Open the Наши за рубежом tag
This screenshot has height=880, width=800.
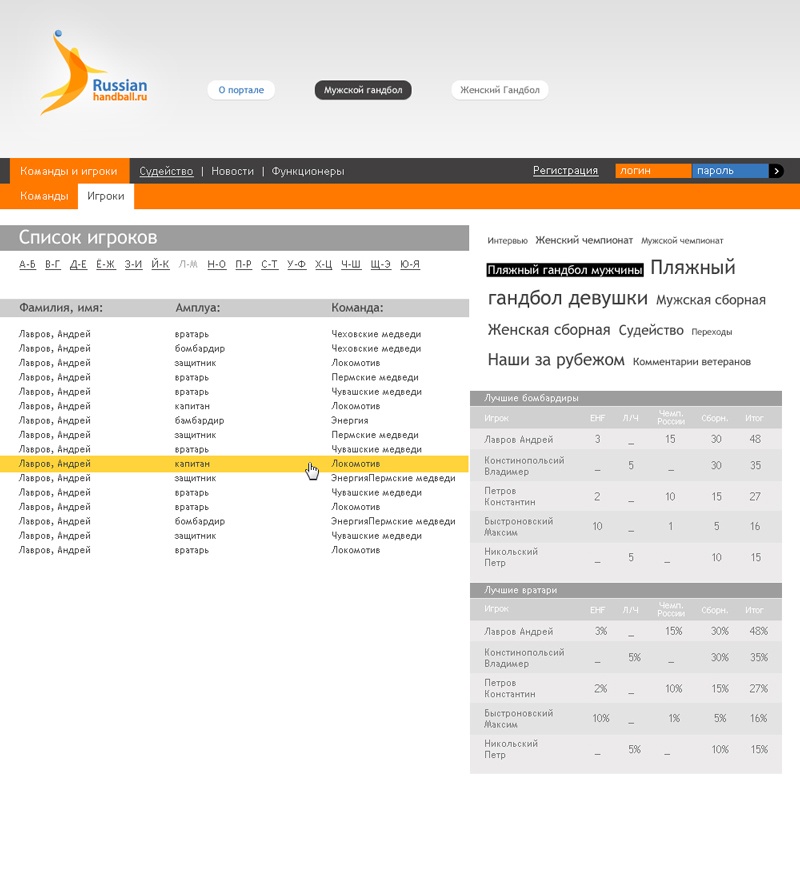tap(555, 360)
